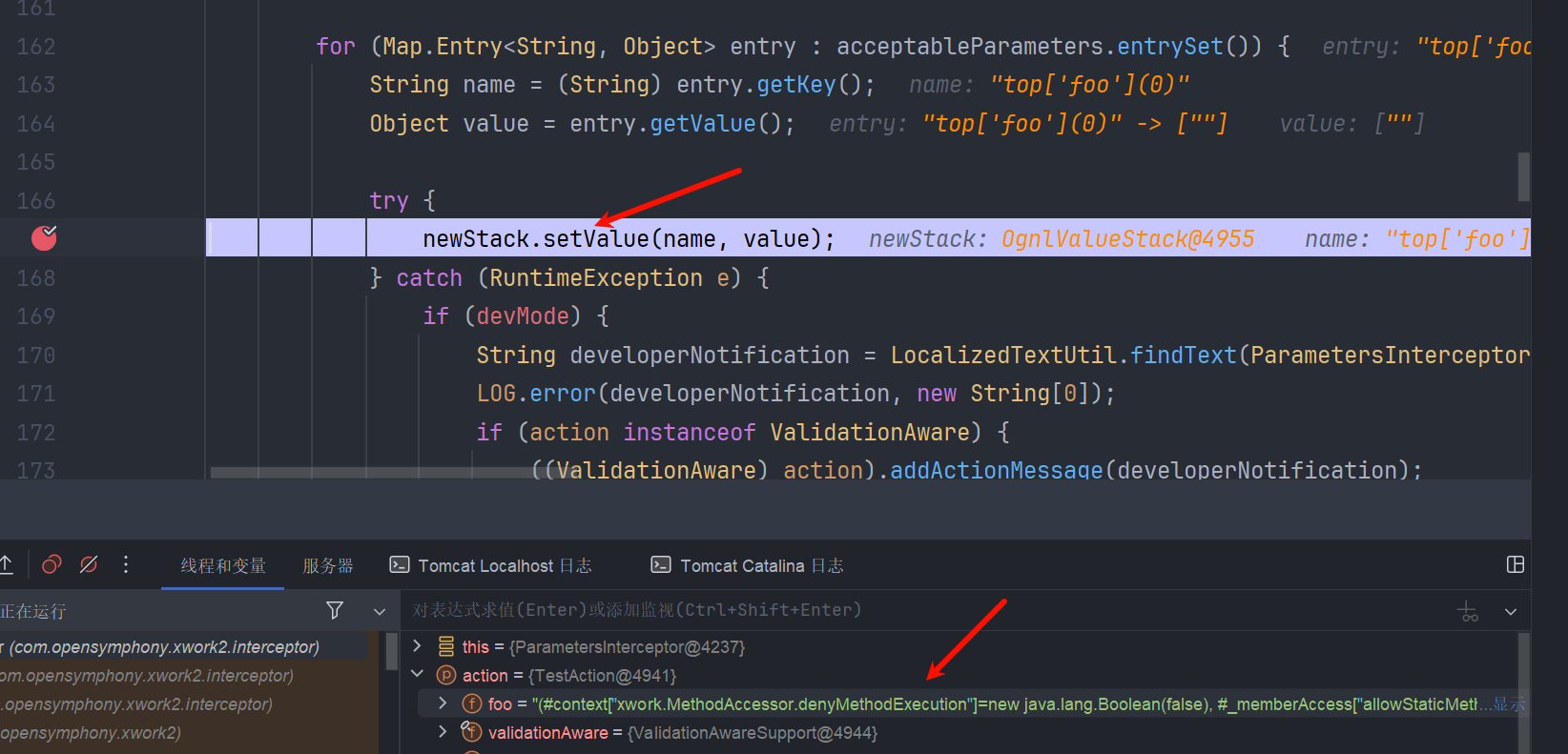
Task: Toggle the Mute Breakpoints icon
Action: pyautogui.click(x=89, y=564)
